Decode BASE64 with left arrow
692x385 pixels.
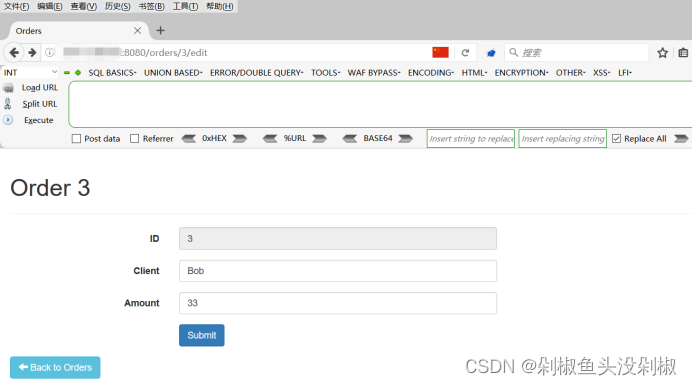tap(350, 139)
